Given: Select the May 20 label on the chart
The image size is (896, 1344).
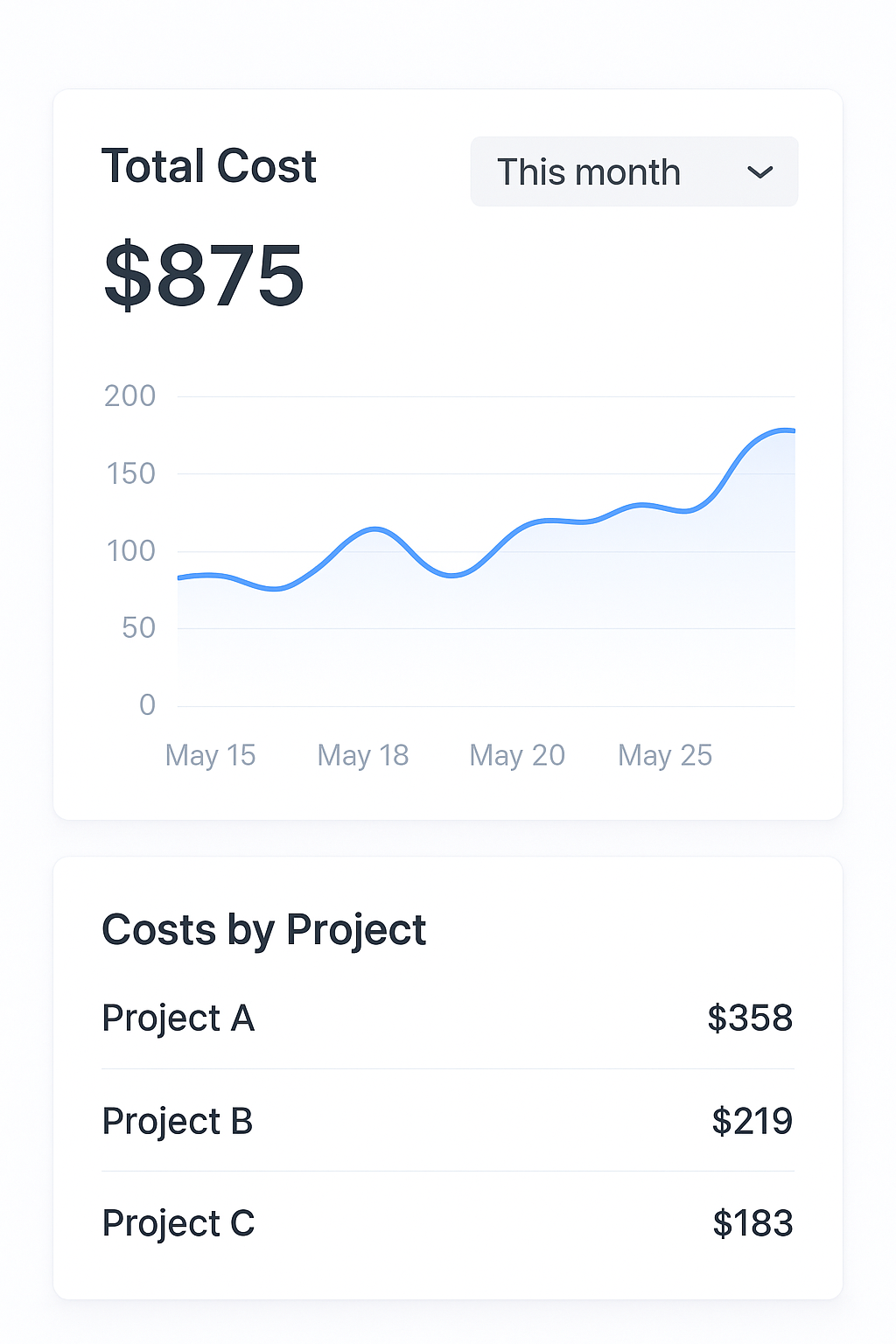Looking at the screenshot, I should pos(517,755).
